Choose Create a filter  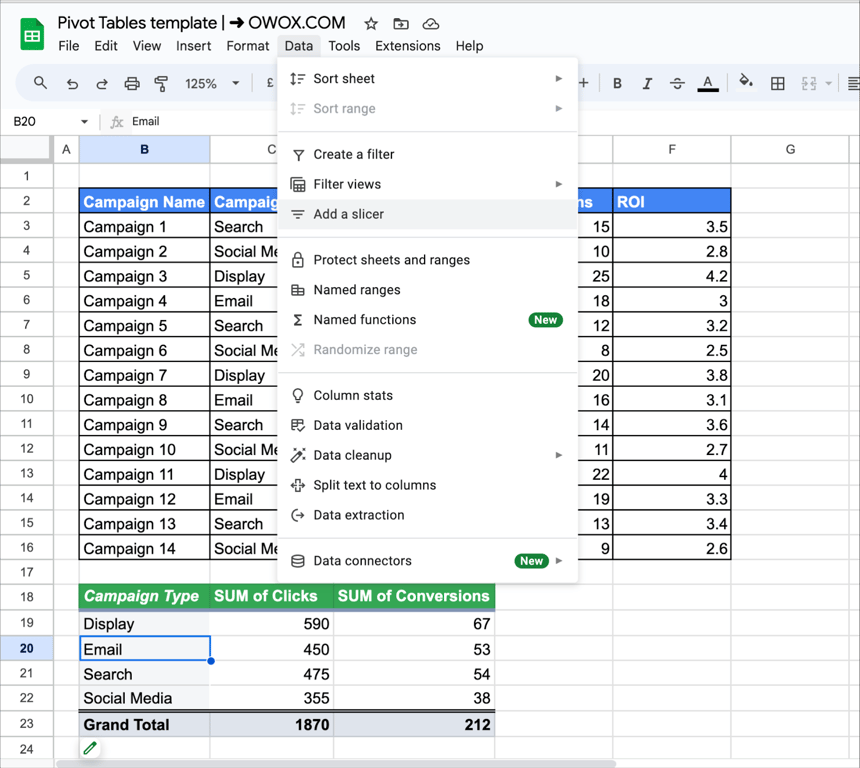click(x=428, y=155)
